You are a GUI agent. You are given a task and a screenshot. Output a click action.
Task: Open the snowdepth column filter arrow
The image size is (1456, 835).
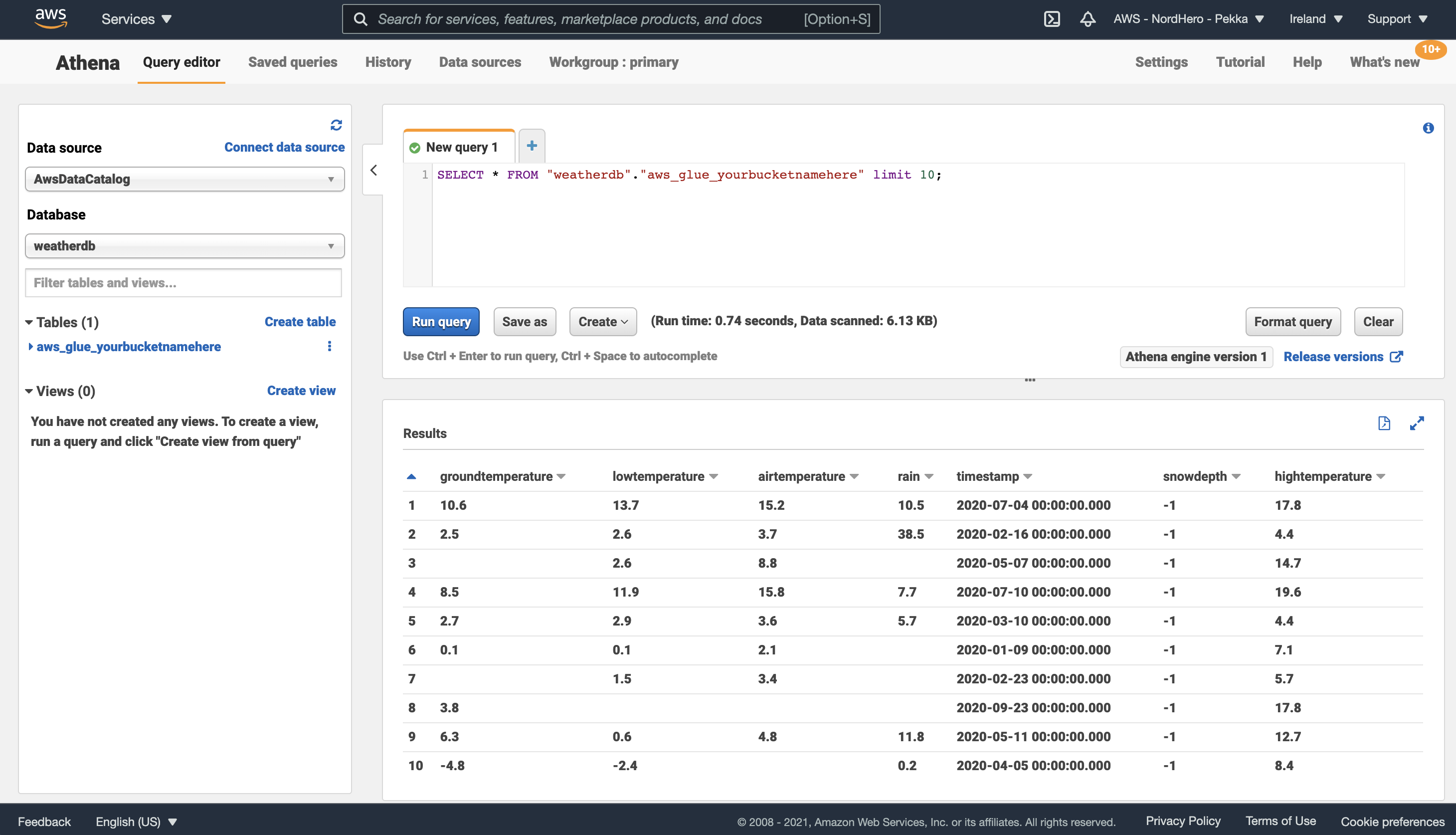tap(1236, 476)
